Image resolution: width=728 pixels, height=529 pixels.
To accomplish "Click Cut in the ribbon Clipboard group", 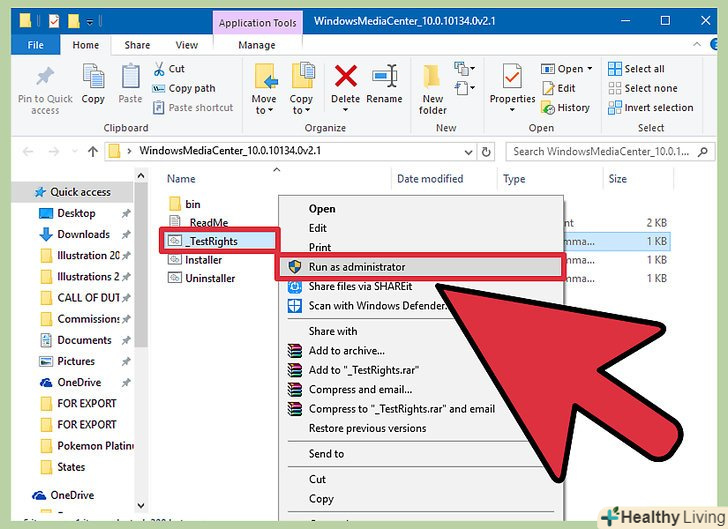I will pyautogui.click(x=169, y=69).
